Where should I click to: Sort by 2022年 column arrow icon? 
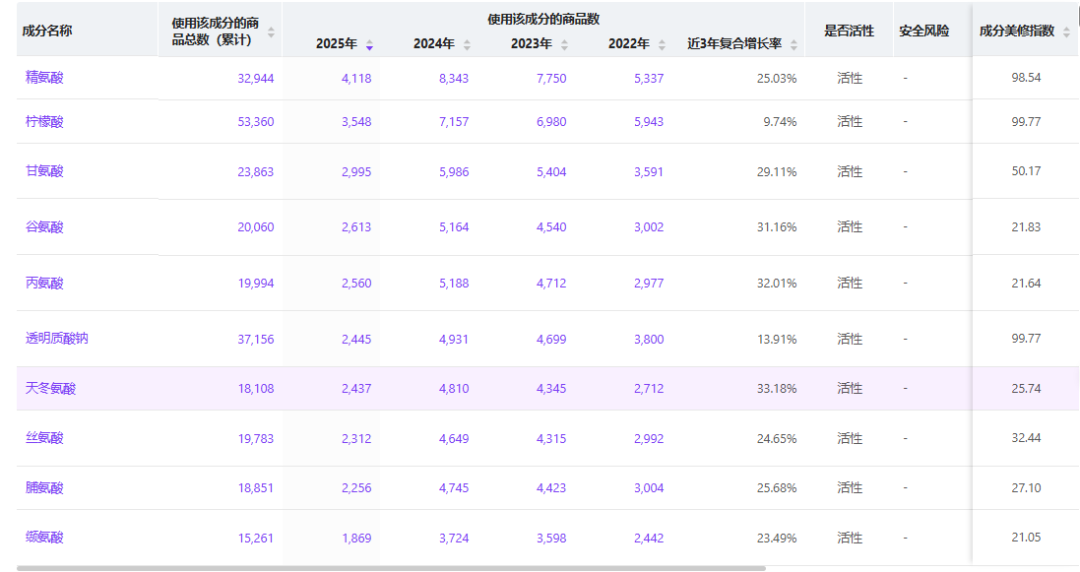(x=662, y=45)
